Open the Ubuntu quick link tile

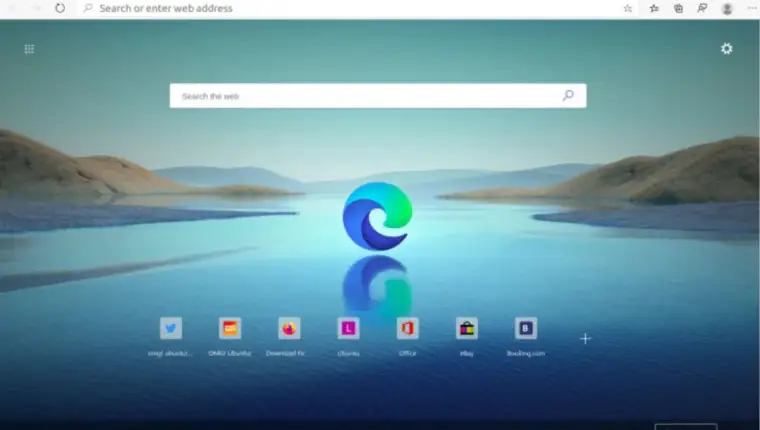(x=348, y=328)
